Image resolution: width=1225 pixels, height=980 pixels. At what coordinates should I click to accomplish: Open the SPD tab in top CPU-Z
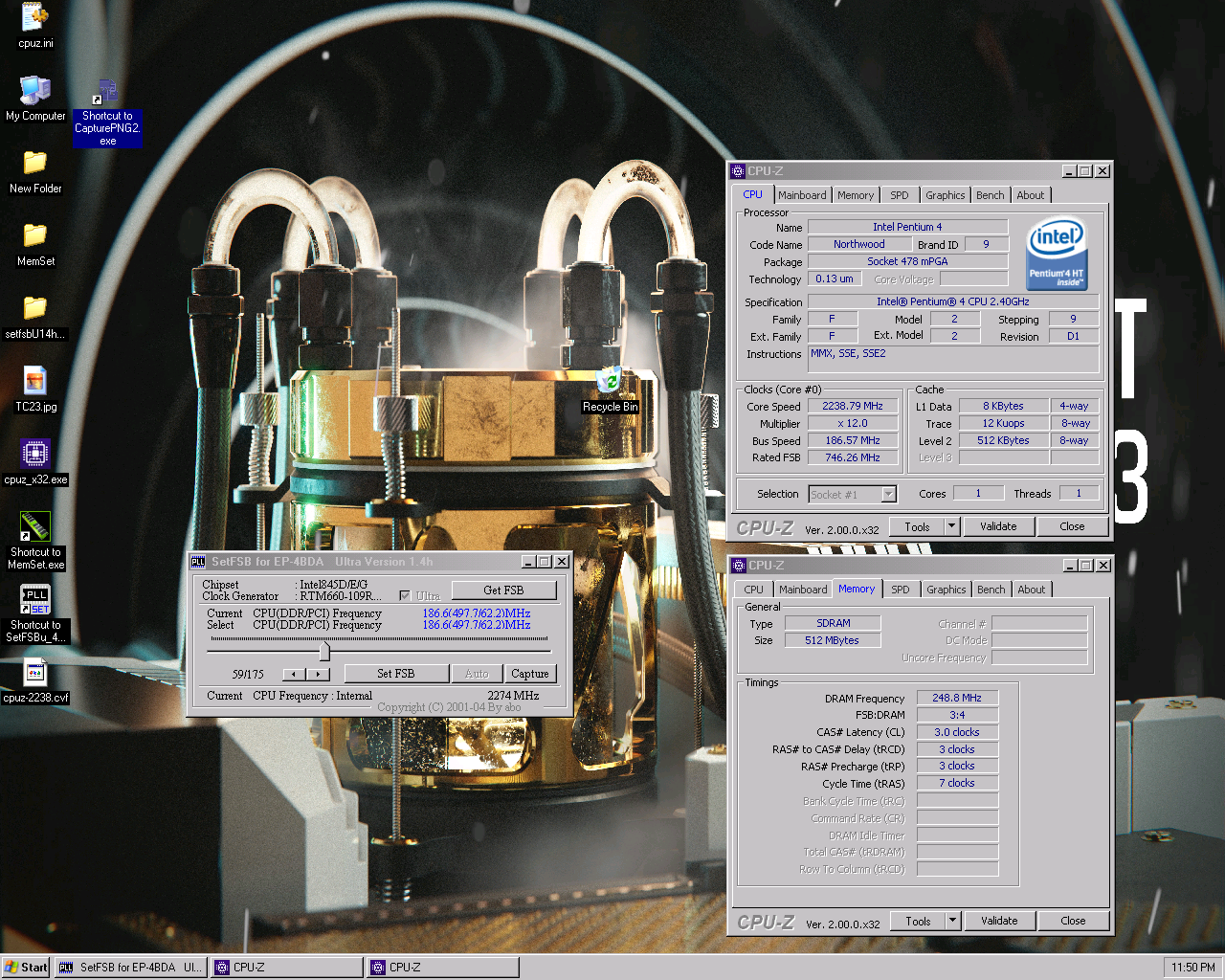(900, 195)
